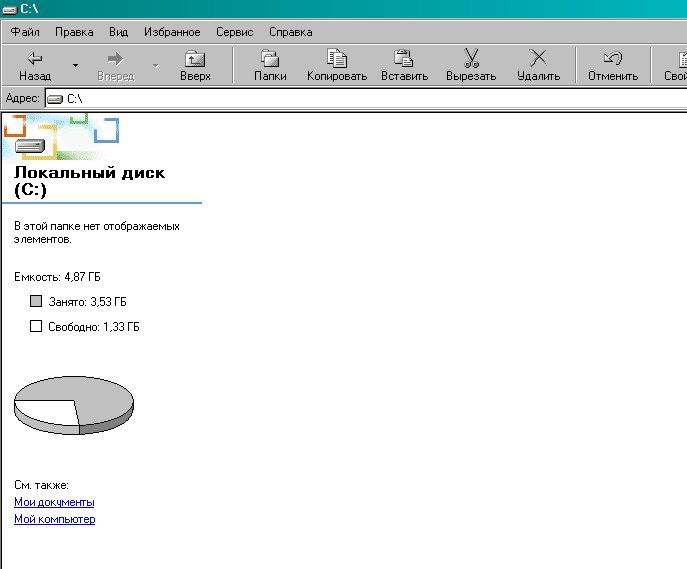Click the См. также: label
This screenshot has height=569, width=687.
point(41,485)
